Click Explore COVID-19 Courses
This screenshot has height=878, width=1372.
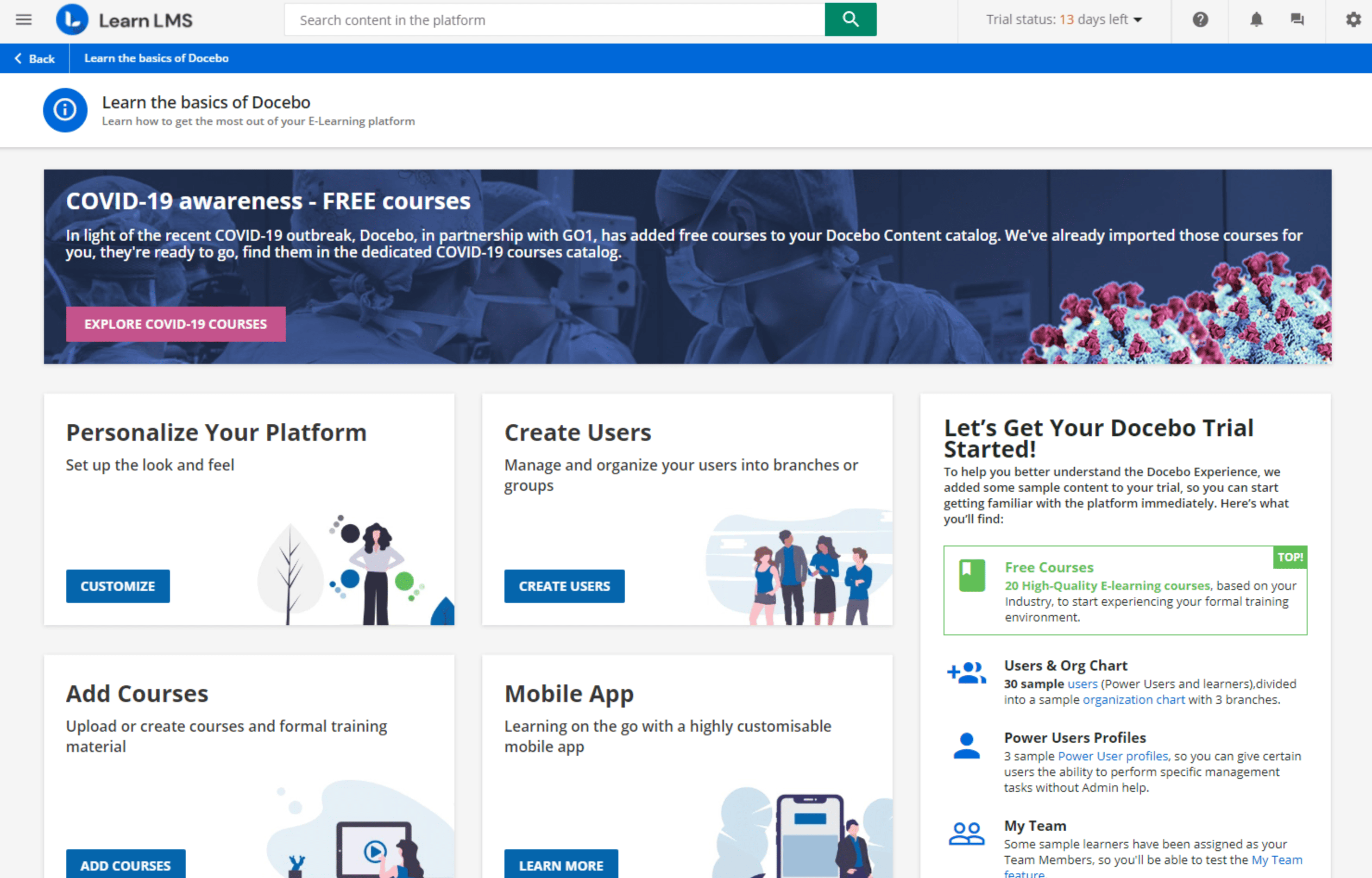coord(175,324)
